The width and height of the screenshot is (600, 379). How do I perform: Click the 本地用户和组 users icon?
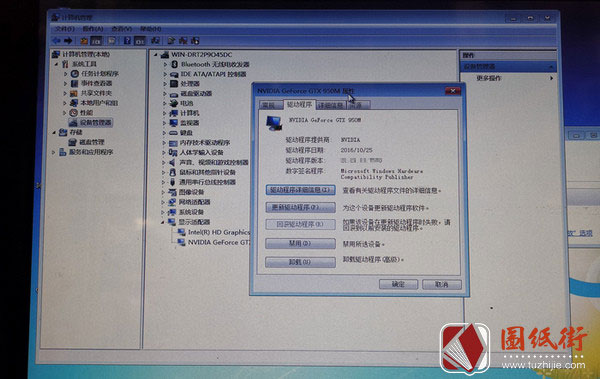pos(74,103)
